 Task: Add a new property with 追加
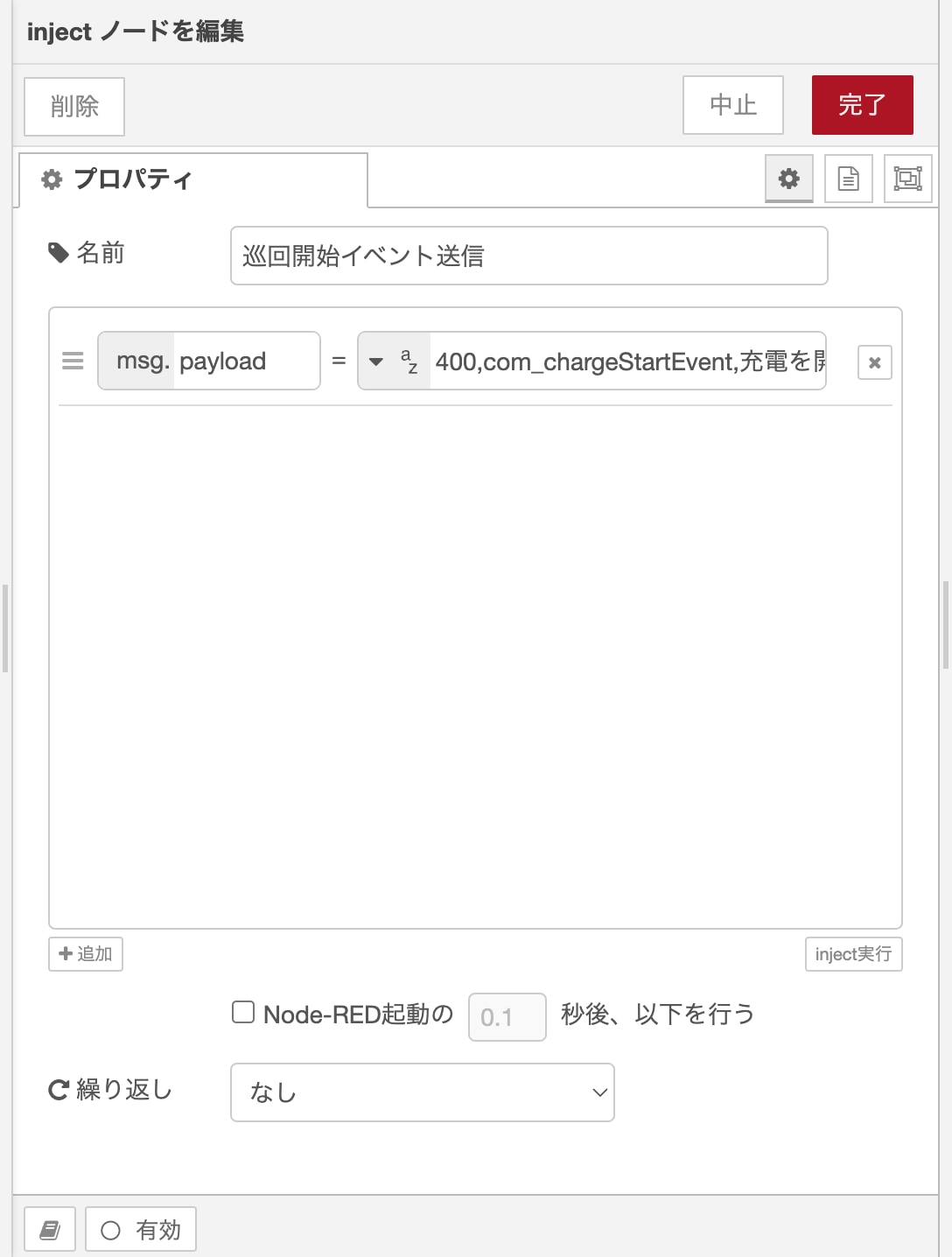click(x=86, y=954)
